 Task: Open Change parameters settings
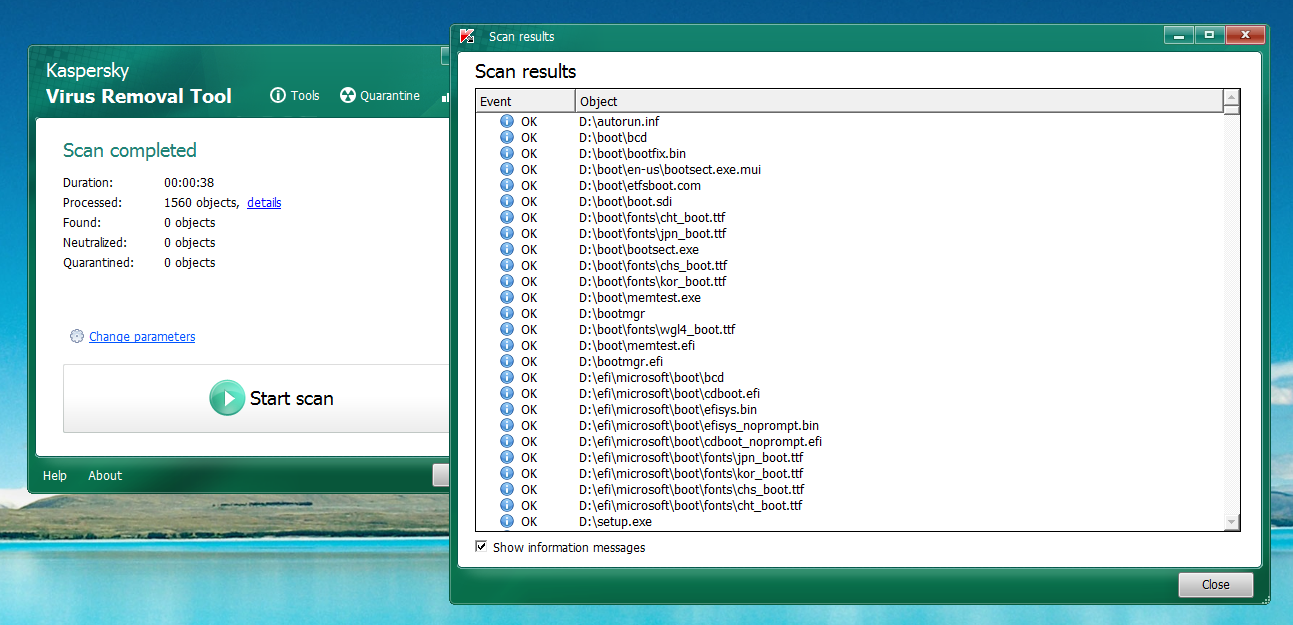(x=142, y=337)
